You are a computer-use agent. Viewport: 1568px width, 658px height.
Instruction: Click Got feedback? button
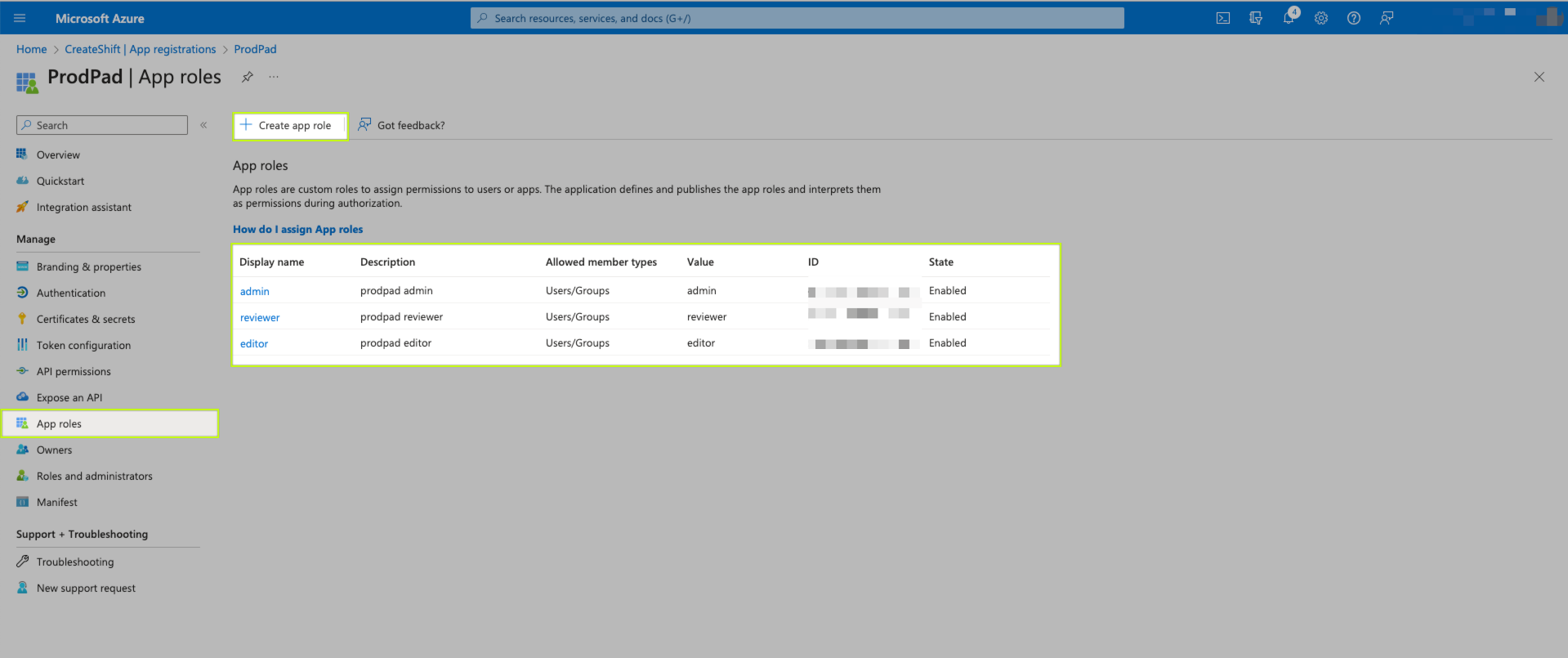click(401, 125)
